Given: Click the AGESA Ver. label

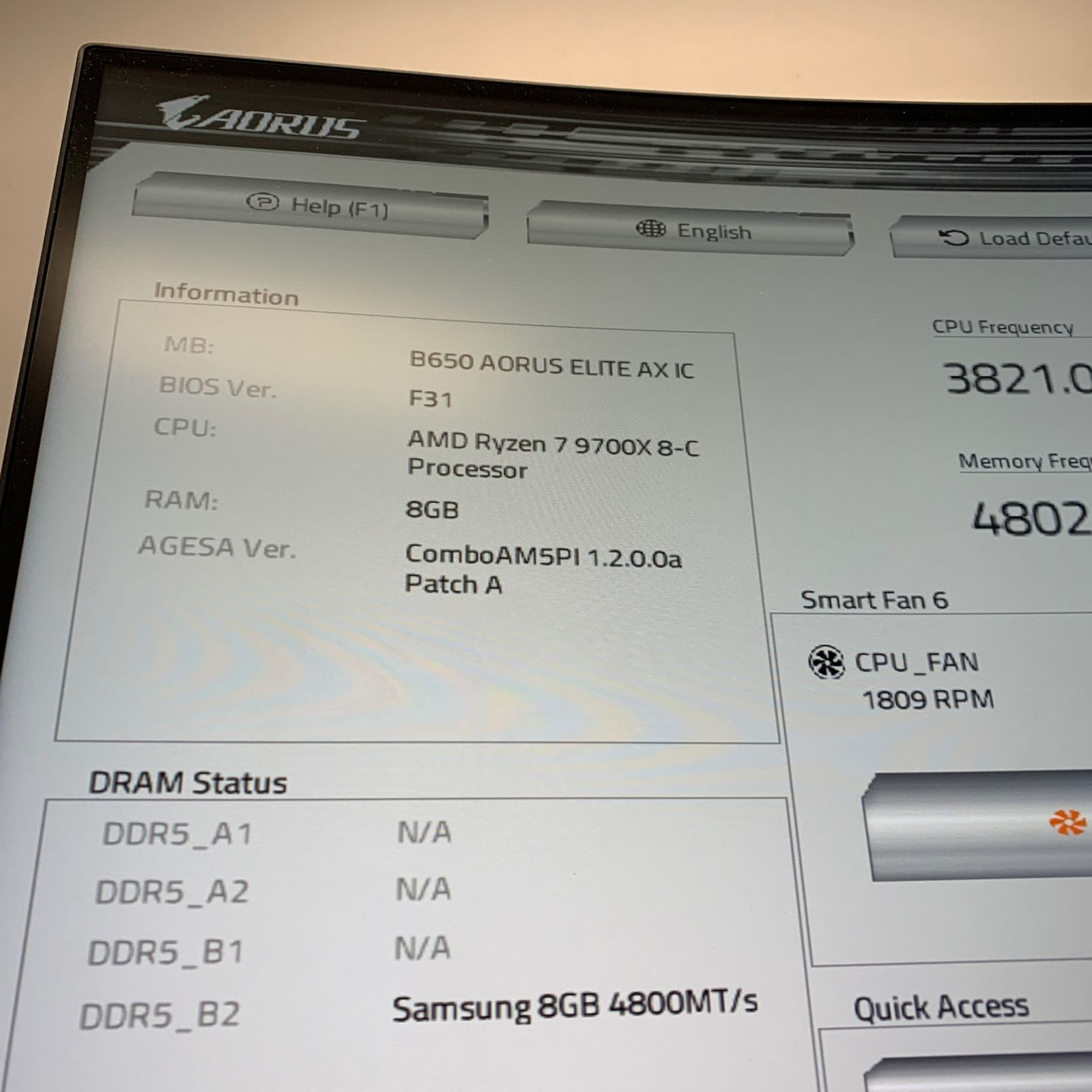Looking at the screenshot, I should (218, 547).
